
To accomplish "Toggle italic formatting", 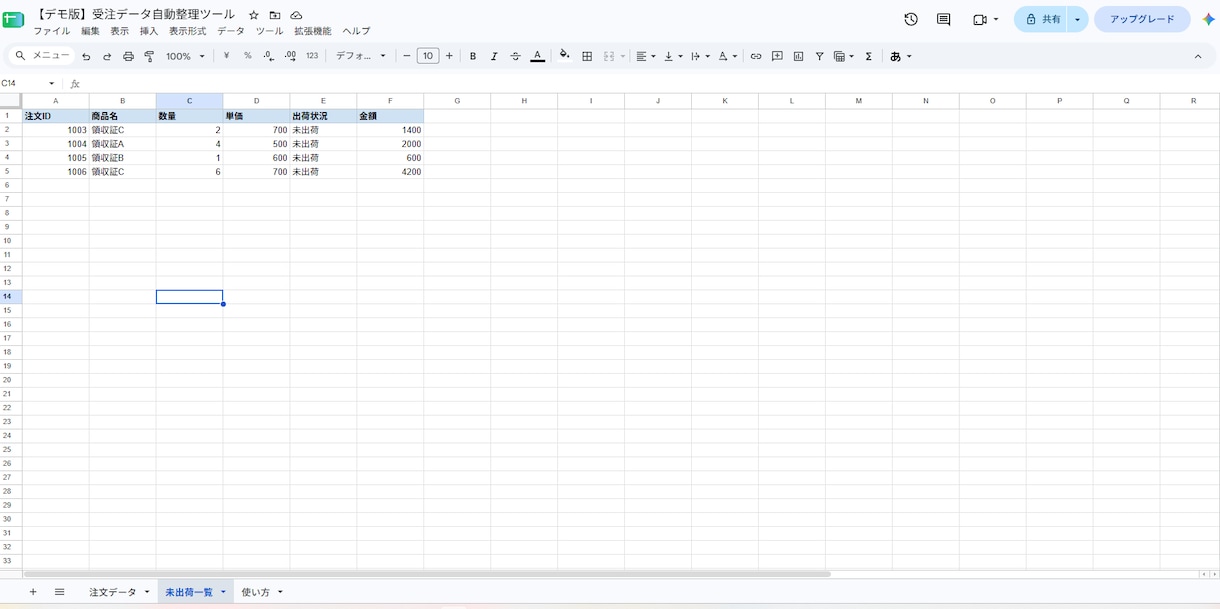I will pos(494,57).
